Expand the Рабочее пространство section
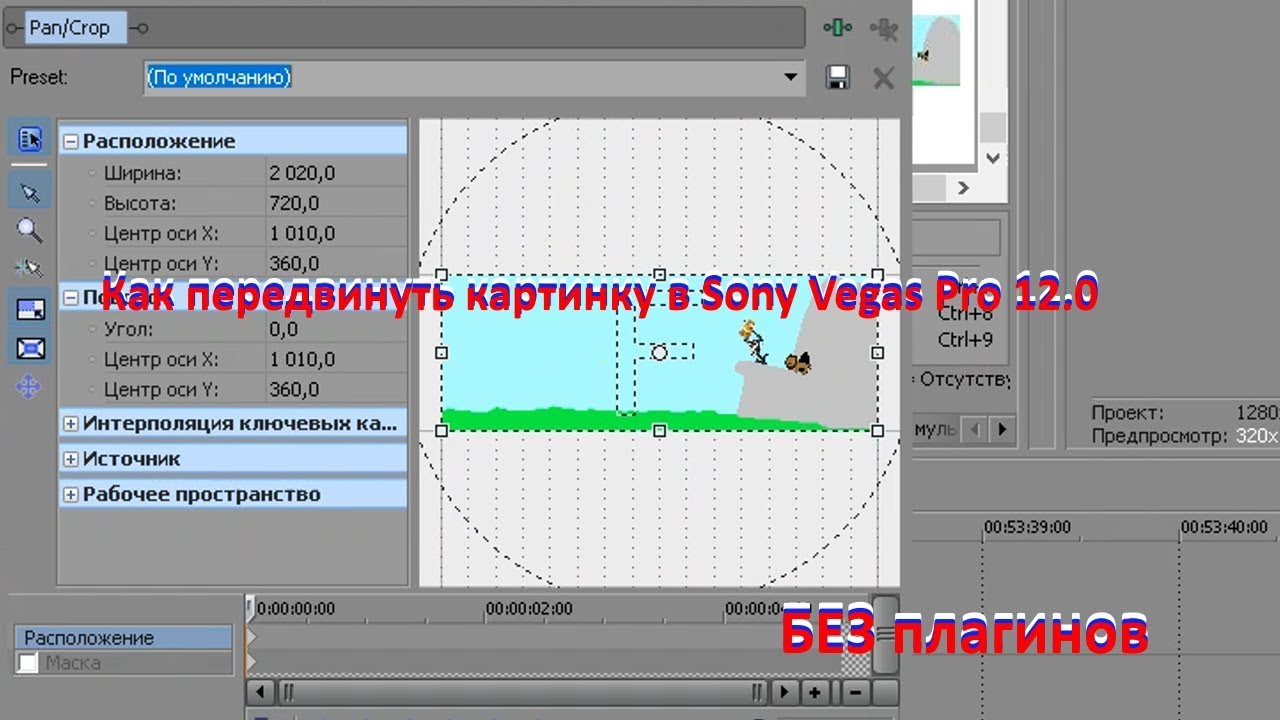Image resolution: width=1280 pixels, height=720 pixels. 70,494
